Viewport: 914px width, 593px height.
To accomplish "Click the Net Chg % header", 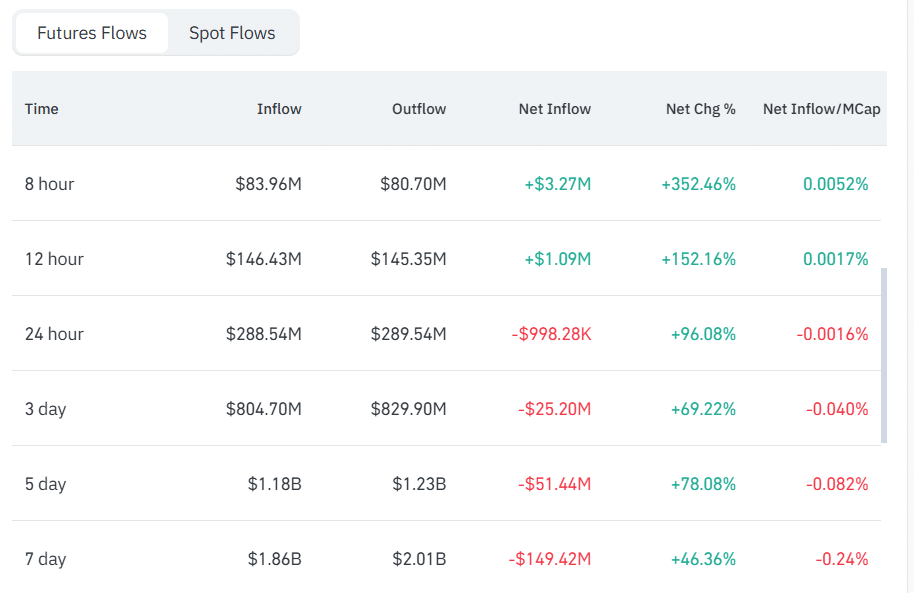I will pyautogui.click(x=701, y=109).
